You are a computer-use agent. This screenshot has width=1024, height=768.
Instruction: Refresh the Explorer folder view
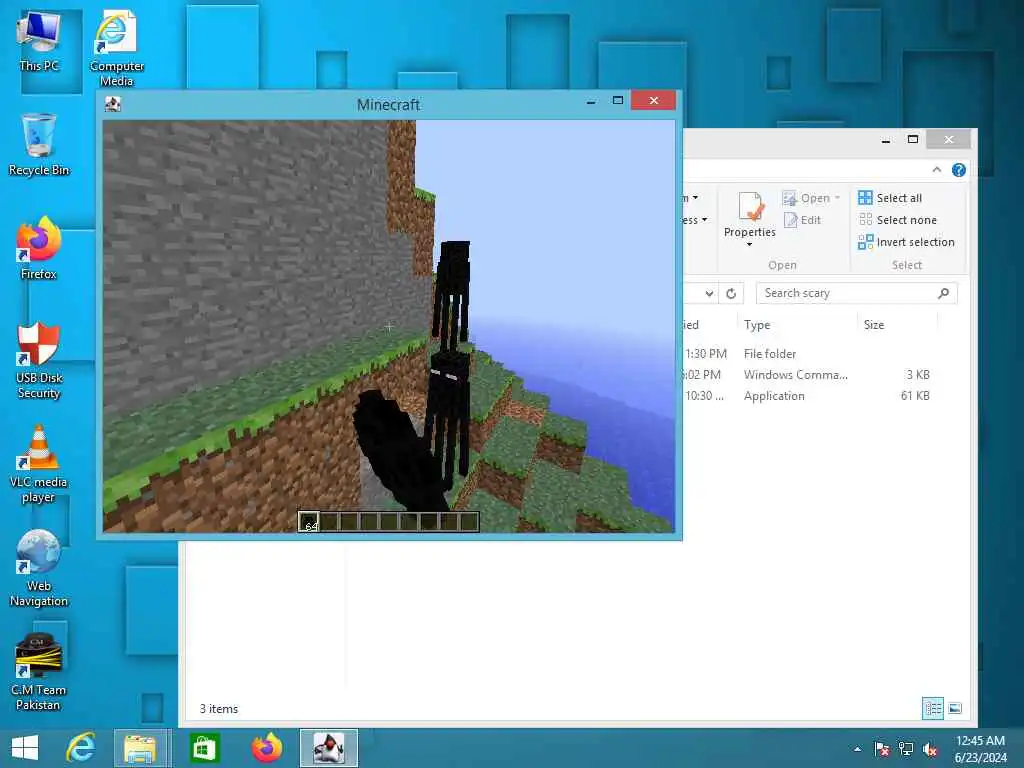(731, 294)
